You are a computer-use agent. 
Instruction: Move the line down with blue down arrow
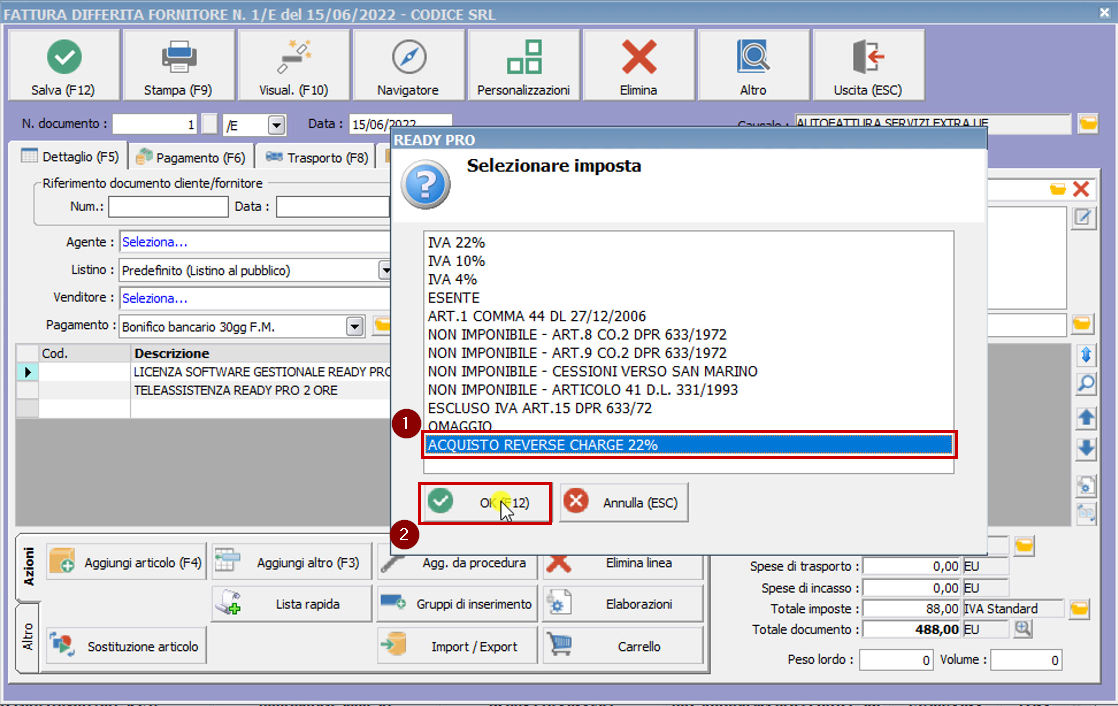point(1086,448)
